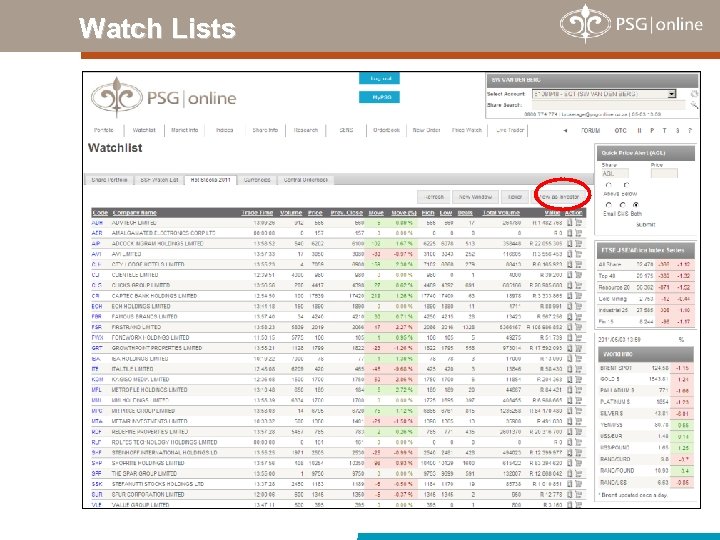This screenshot has height=540, width=720.
Task: Open the document icon for Growthpoint Properties
Action: 569,349
